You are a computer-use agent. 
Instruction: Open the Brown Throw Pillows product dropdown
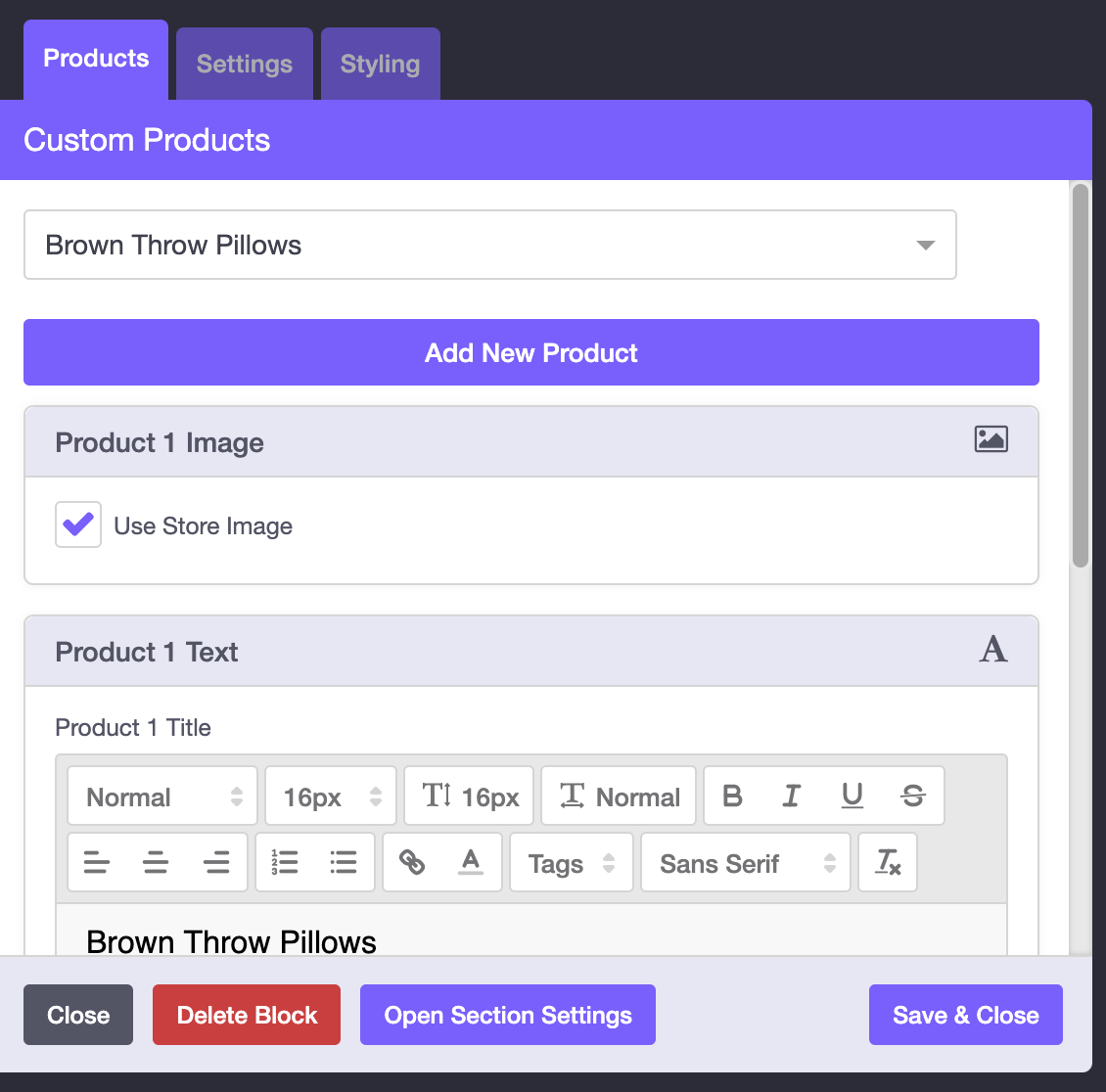489,245
